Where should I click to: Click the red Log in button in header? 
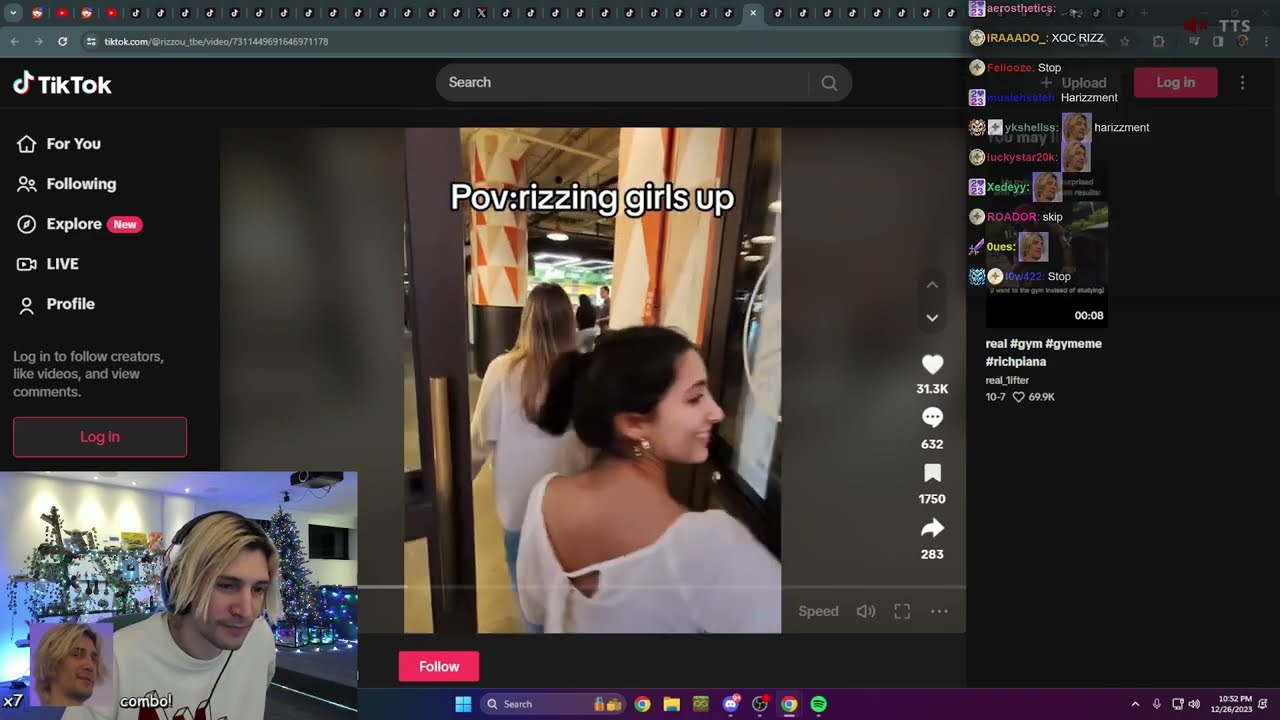1176,83
